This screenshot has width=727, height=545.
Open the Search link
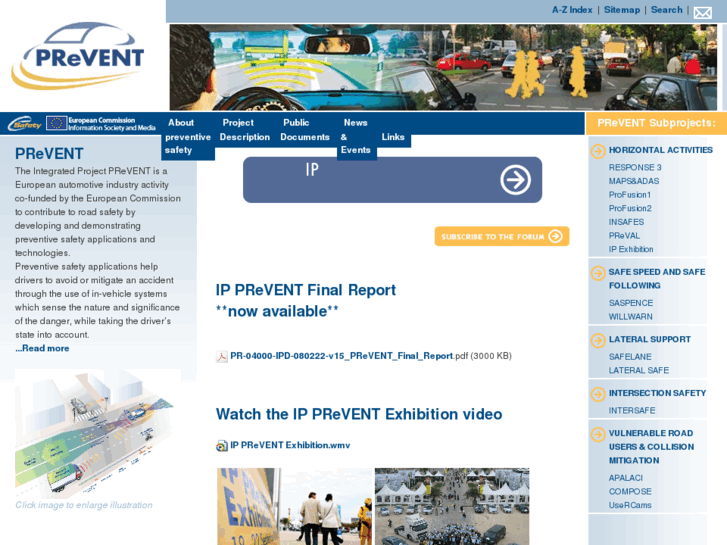pos(666,10)
